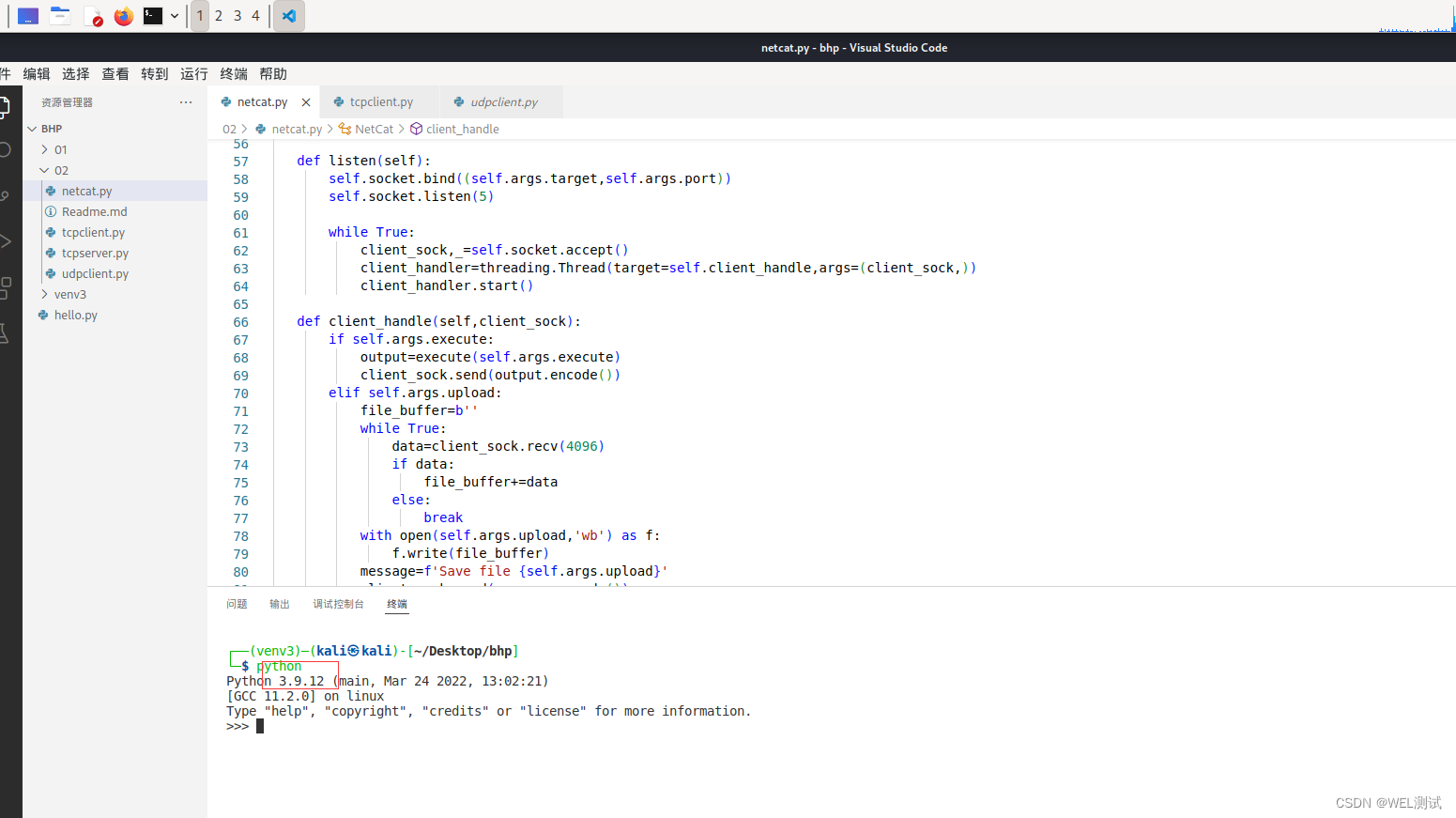Place cursor on 'def client_handle' definition line
This screenshot has width=1456, height=818.
438,322
